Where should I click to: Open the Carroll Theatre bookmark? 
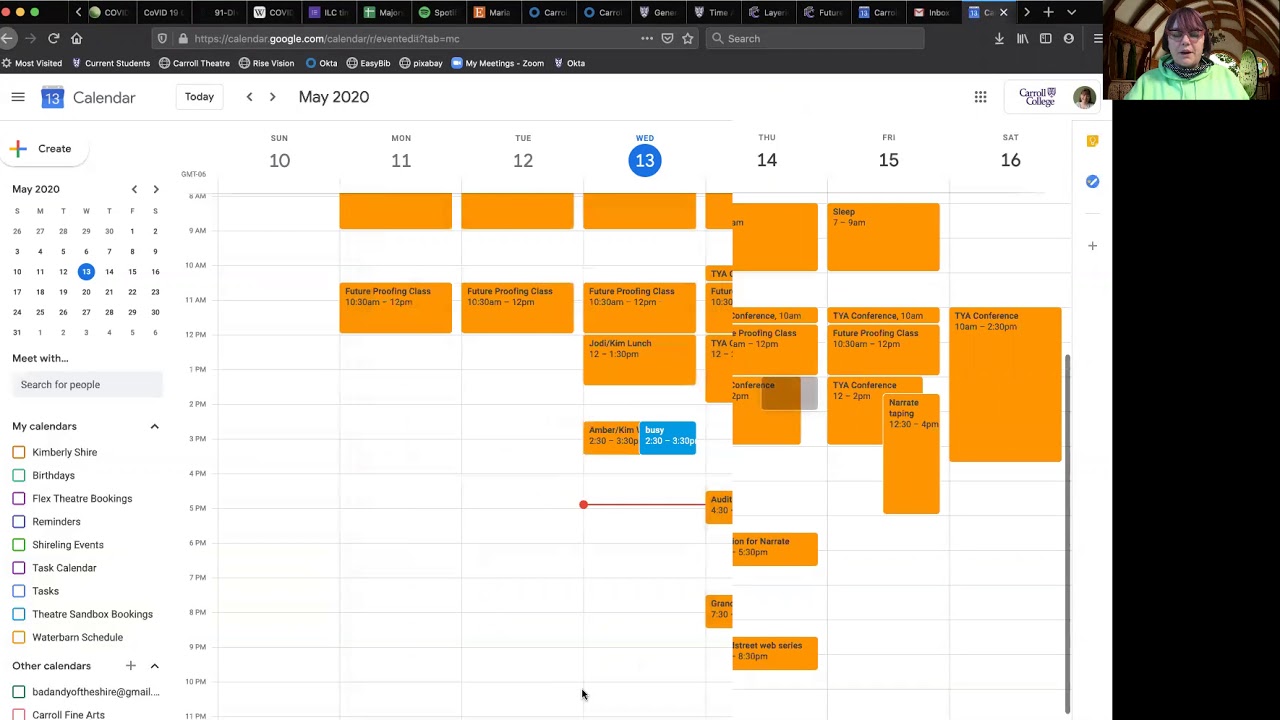pos(194,63)
